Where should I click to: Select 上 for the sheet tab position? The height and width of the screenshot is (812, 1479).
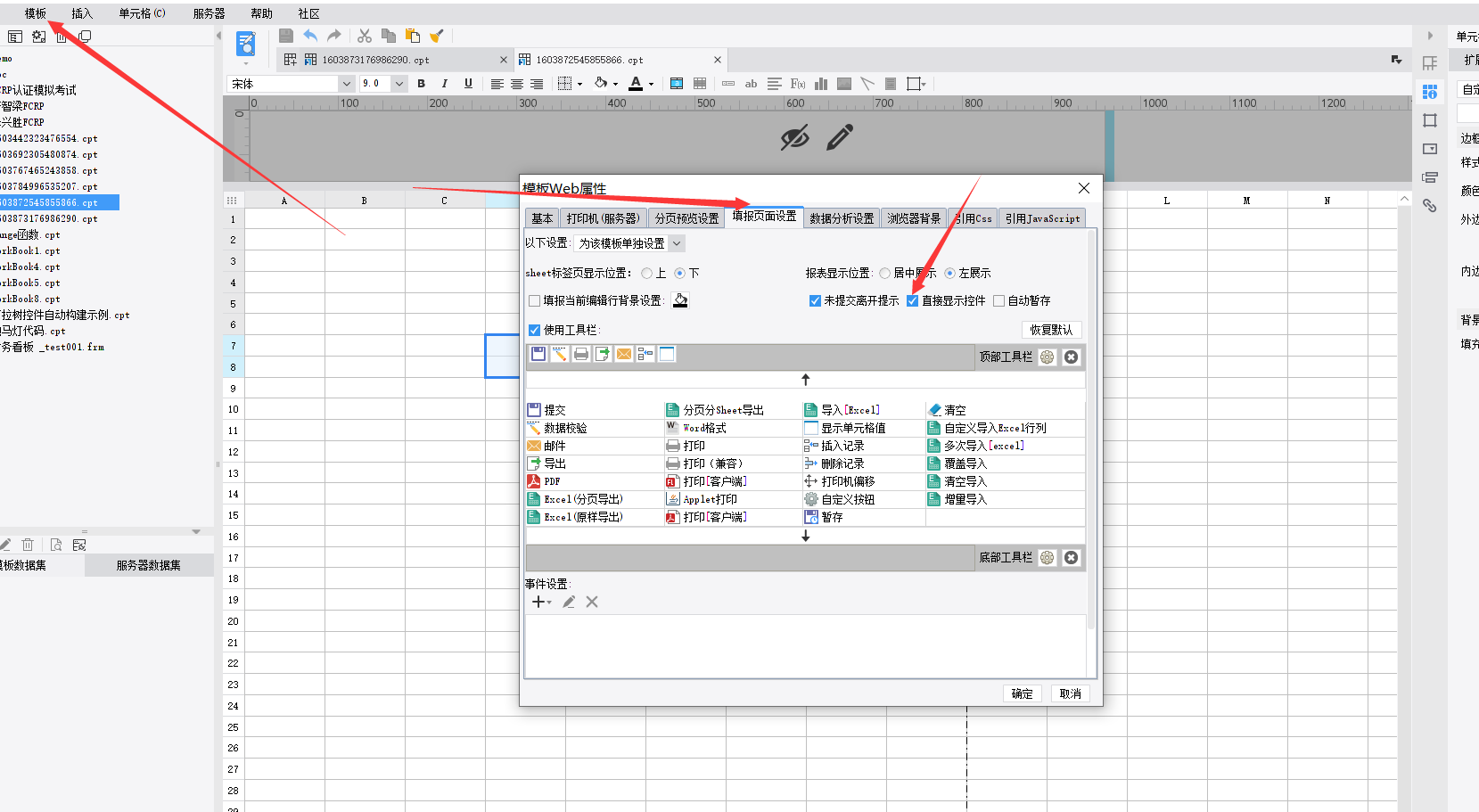(x=647, y=274)
